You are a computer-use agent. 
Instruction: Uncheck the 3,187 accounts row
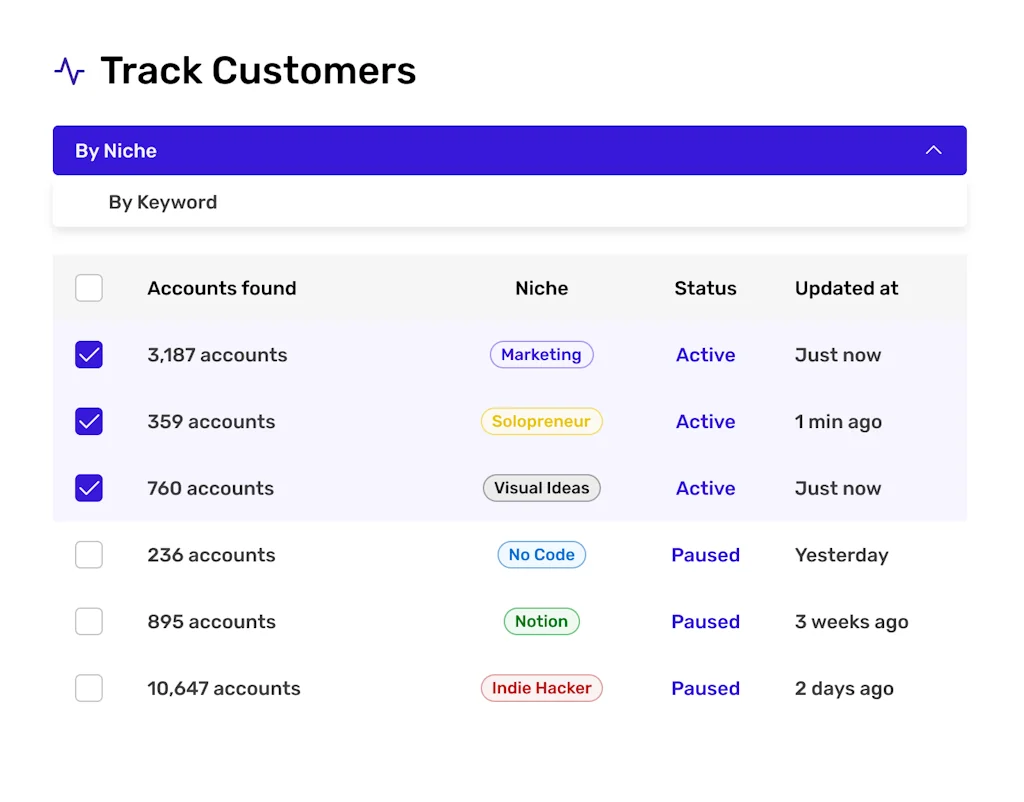click(x=89, y=354)
